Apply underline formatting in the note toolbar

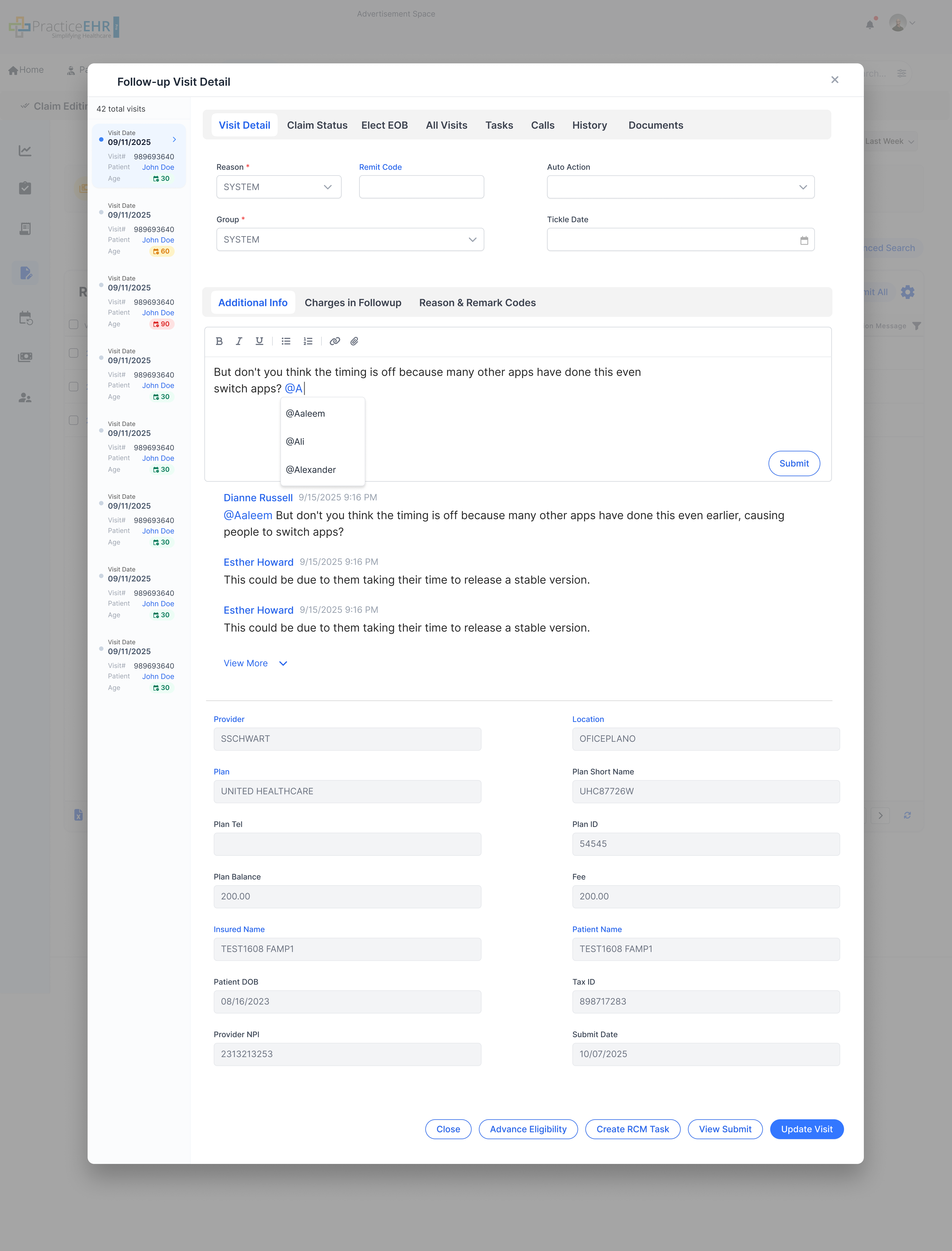click(x=259, y=341)
